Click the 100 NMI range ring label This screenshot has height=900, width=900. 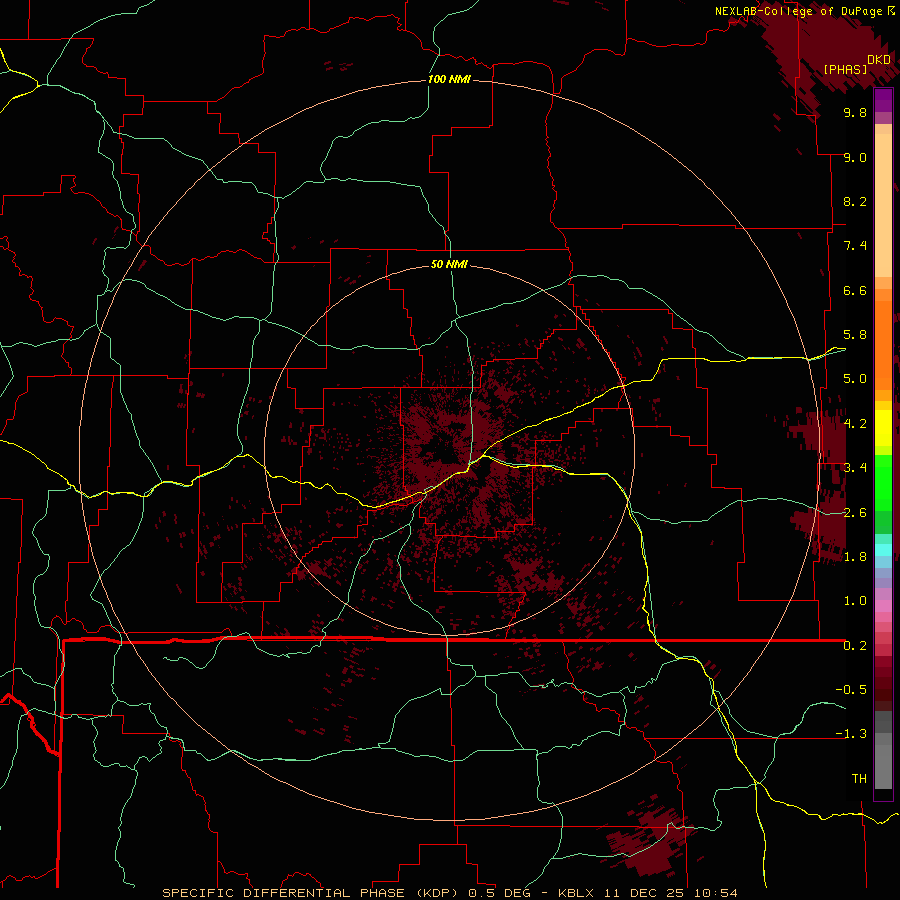pyautogui.click(x=449, y=79)
